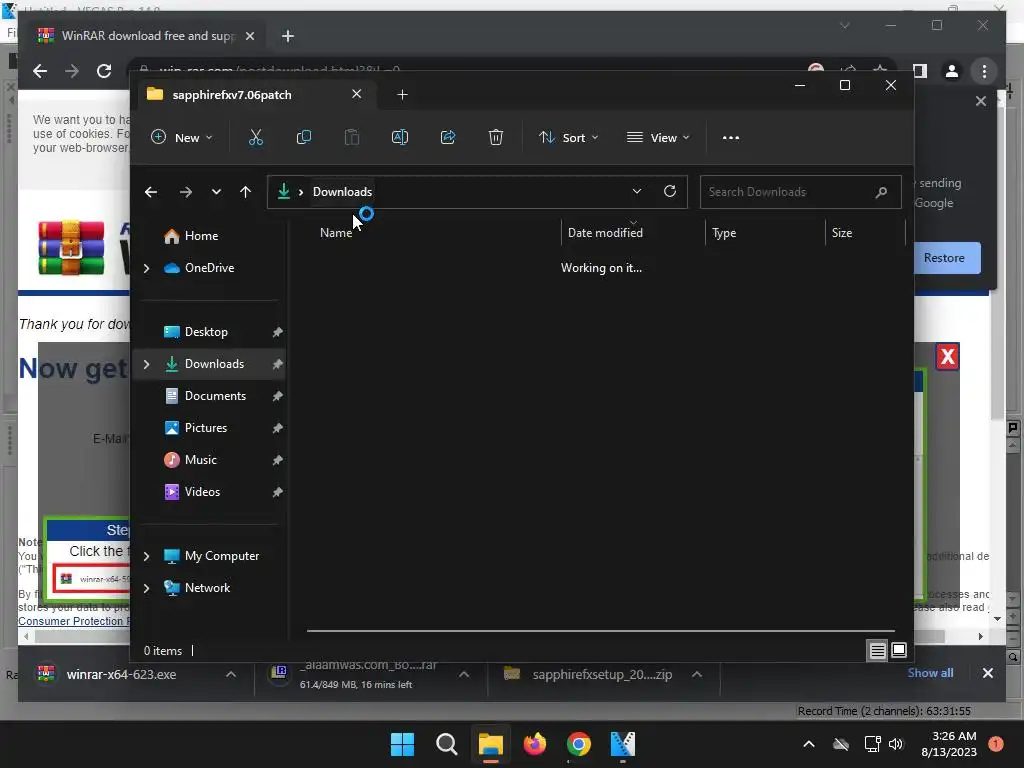Select Music in the navigation pane
Image resolution: width=1024 pixels, height=768 pixels.
pos(200,460)
